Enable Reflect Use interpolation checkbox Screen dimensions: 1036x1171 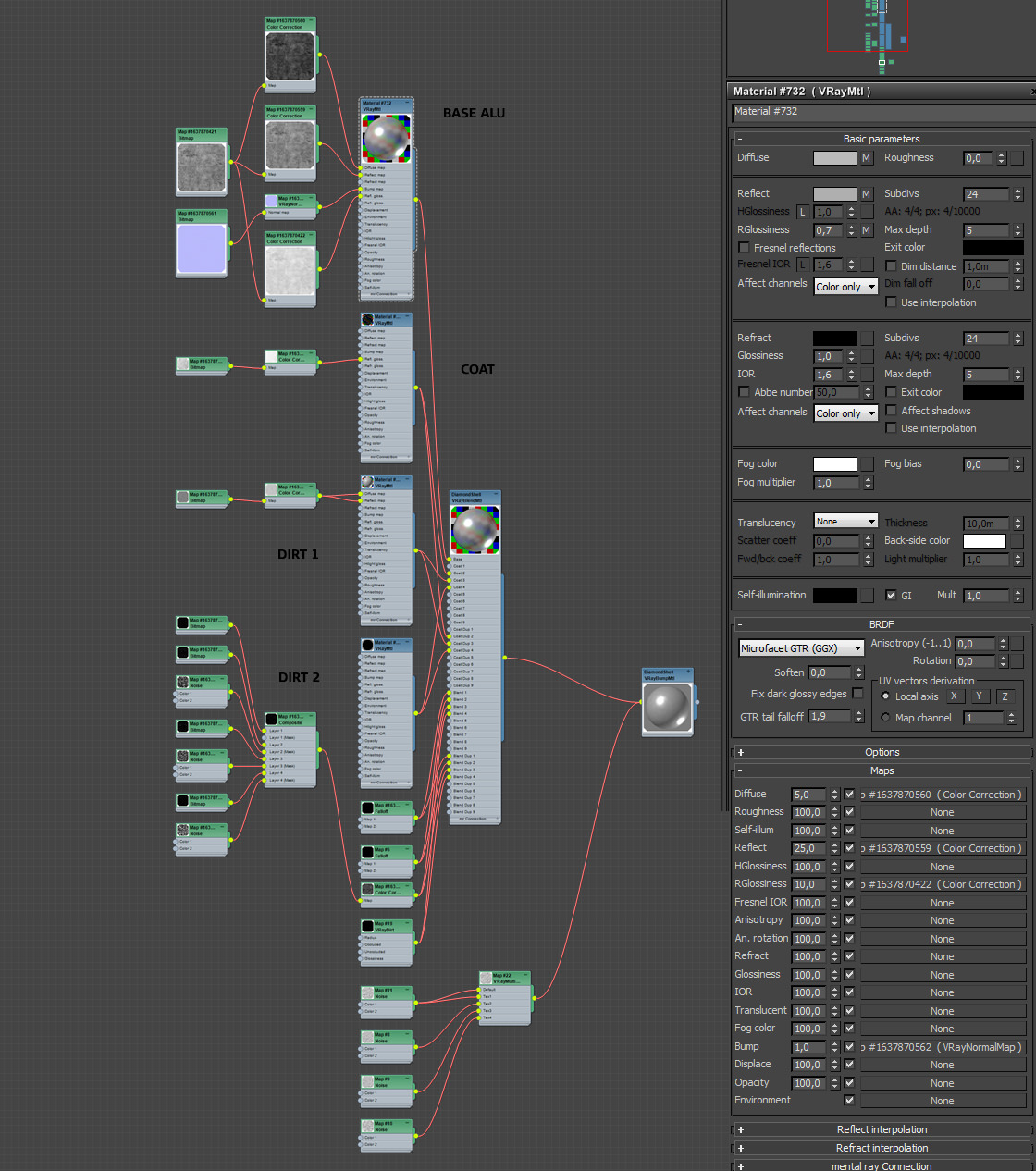(892, 302)
